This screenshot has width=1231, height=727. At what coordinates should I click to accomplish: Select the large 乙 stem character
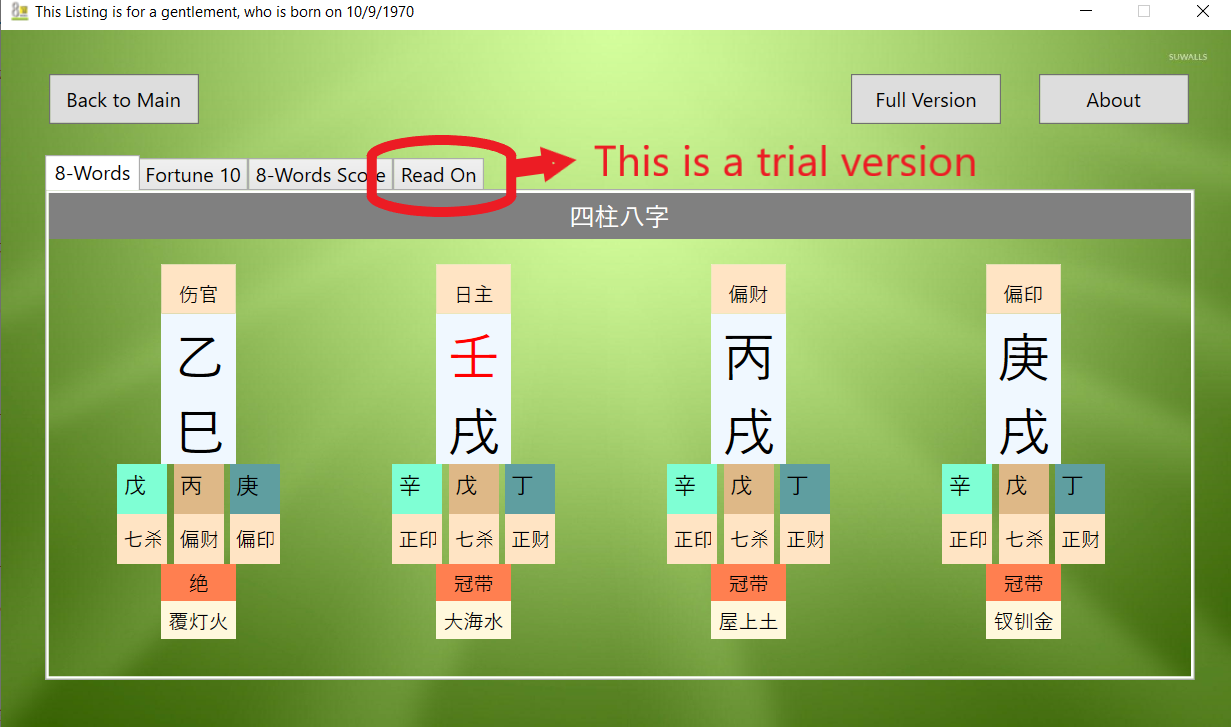[198, 358]
